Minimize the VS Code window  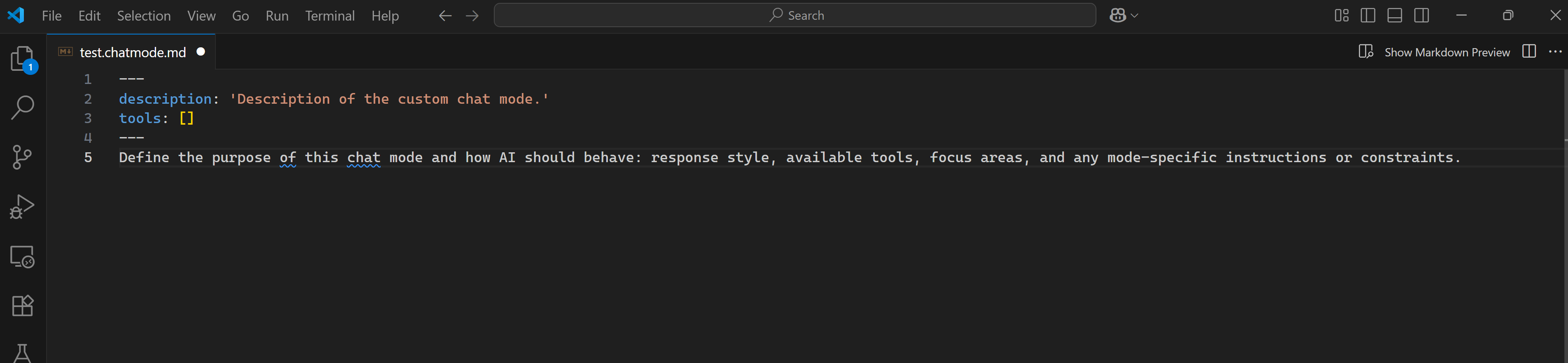(x=1461, y=16)
